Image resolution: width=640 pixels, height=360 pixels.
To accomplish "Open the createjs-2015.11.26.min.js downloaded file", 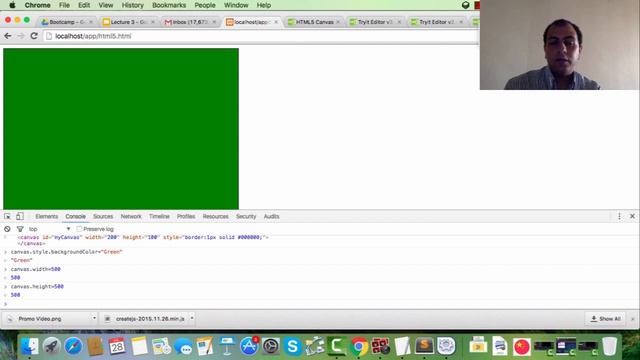I will [x=150, y=319].
